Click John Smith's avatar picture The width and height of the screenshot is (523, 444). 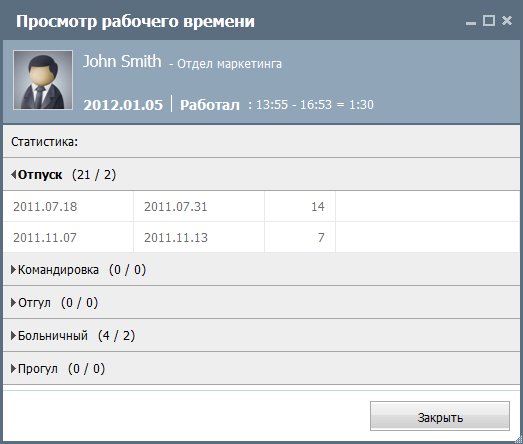[x=43, y=80]
